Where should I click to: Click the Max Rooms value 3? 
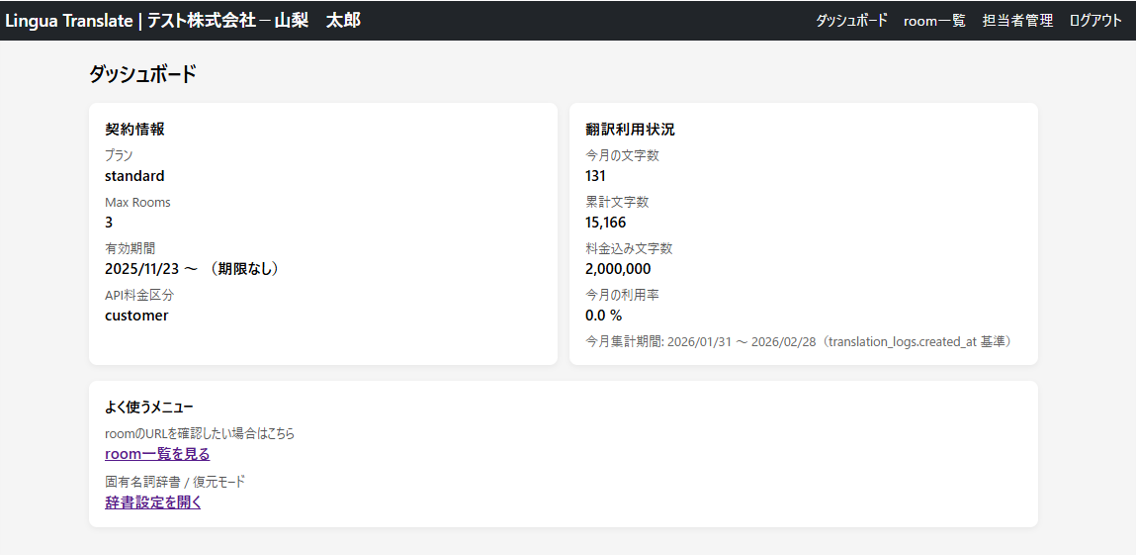(x=109, y=222)
